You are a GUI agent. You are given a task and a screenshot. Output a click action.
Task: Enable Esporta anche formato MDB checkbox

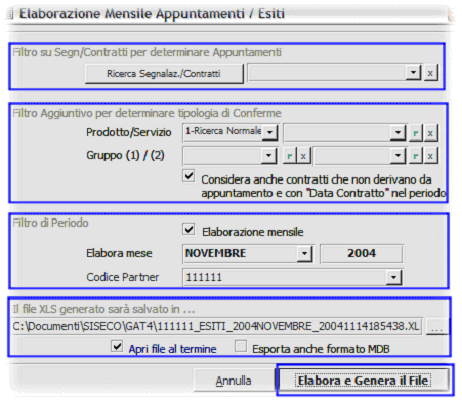[241, 347]
